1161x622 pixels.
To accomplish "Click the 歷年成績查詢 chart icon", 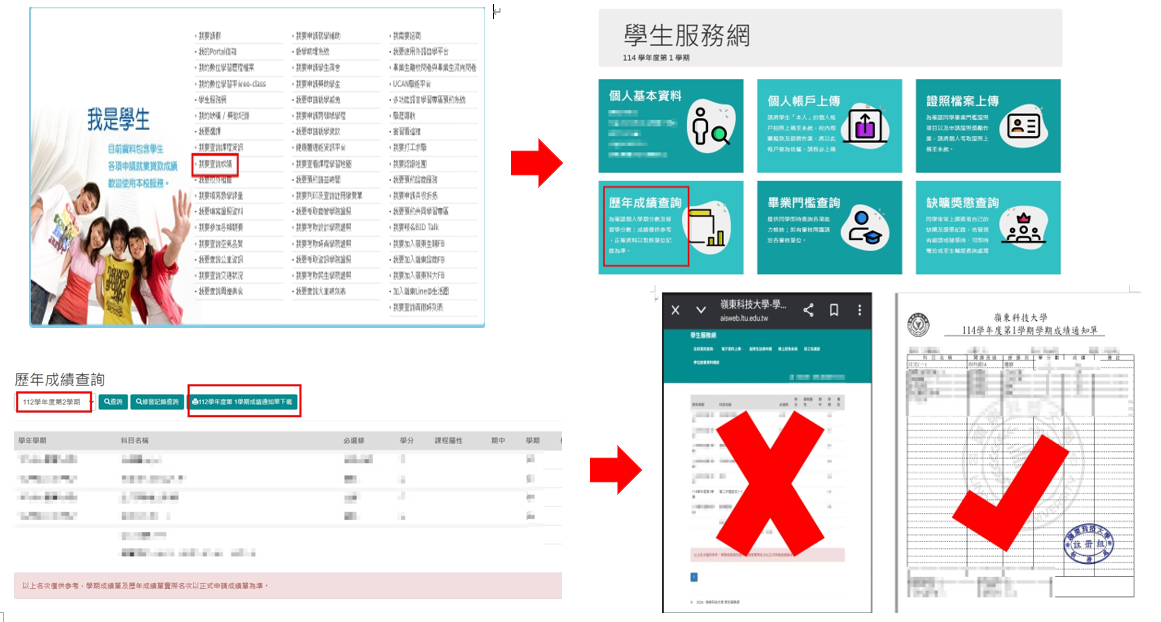I will [711, 226].
